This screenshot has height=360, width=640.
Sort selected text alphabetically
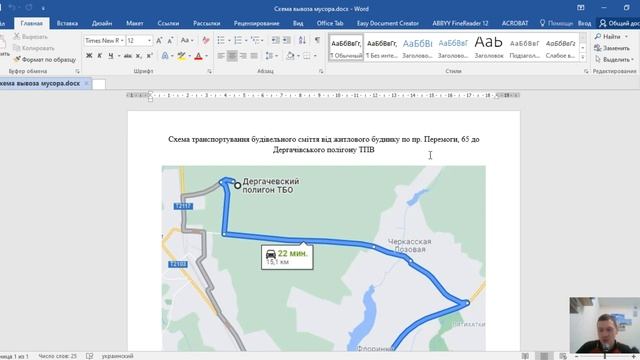[302, 40]
